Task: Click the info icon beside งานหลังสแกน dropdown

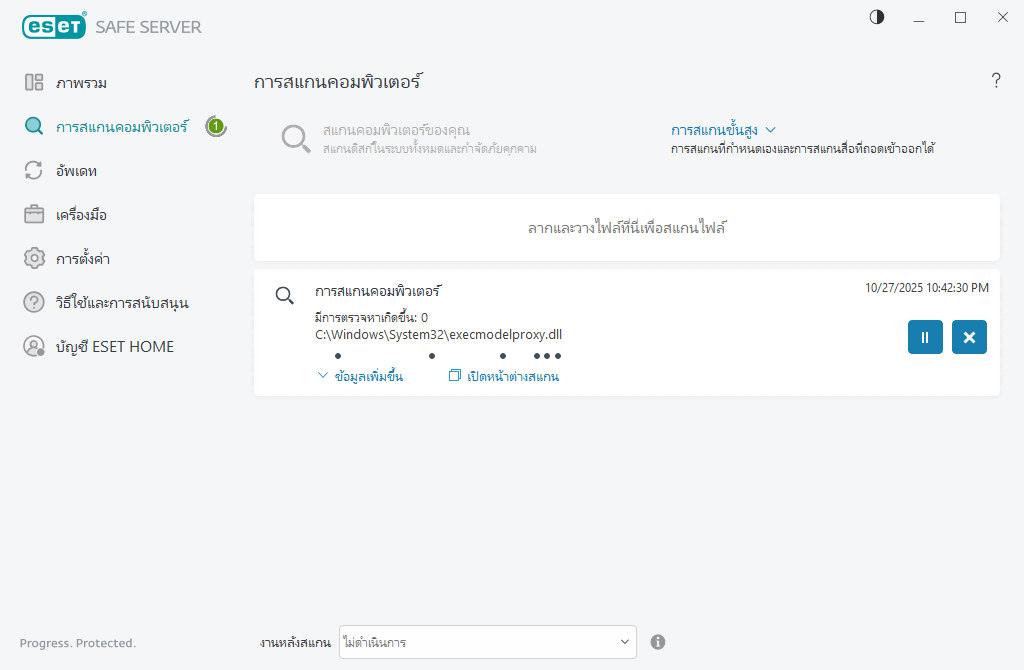Action: [x=658, y=641]
